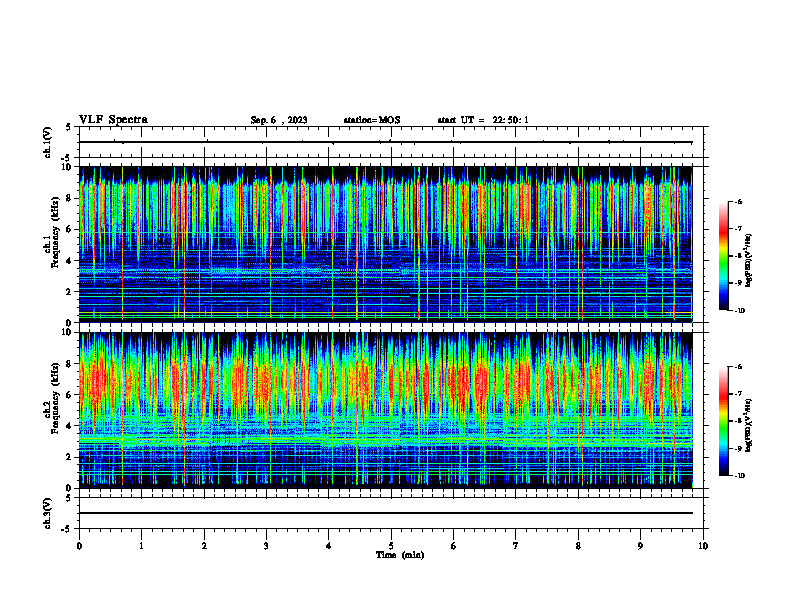Click the "ch.3(V)" waveform axis label
This screenshot has width=792, height=612.
coord(47,513)
